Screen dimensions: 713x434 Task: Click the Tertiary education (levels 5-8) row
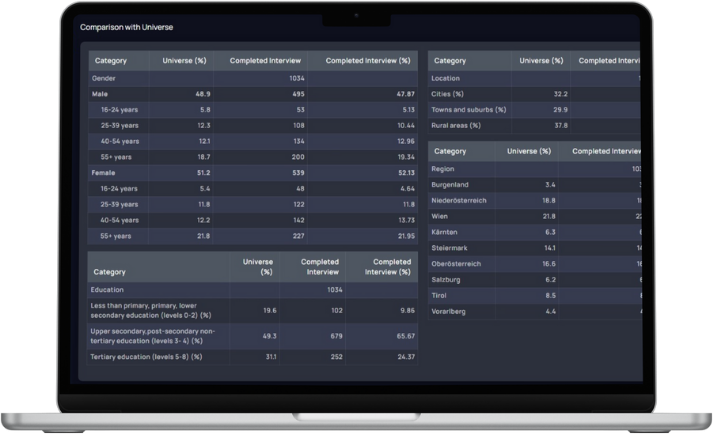pyautogui.click(x=147, y=356)
